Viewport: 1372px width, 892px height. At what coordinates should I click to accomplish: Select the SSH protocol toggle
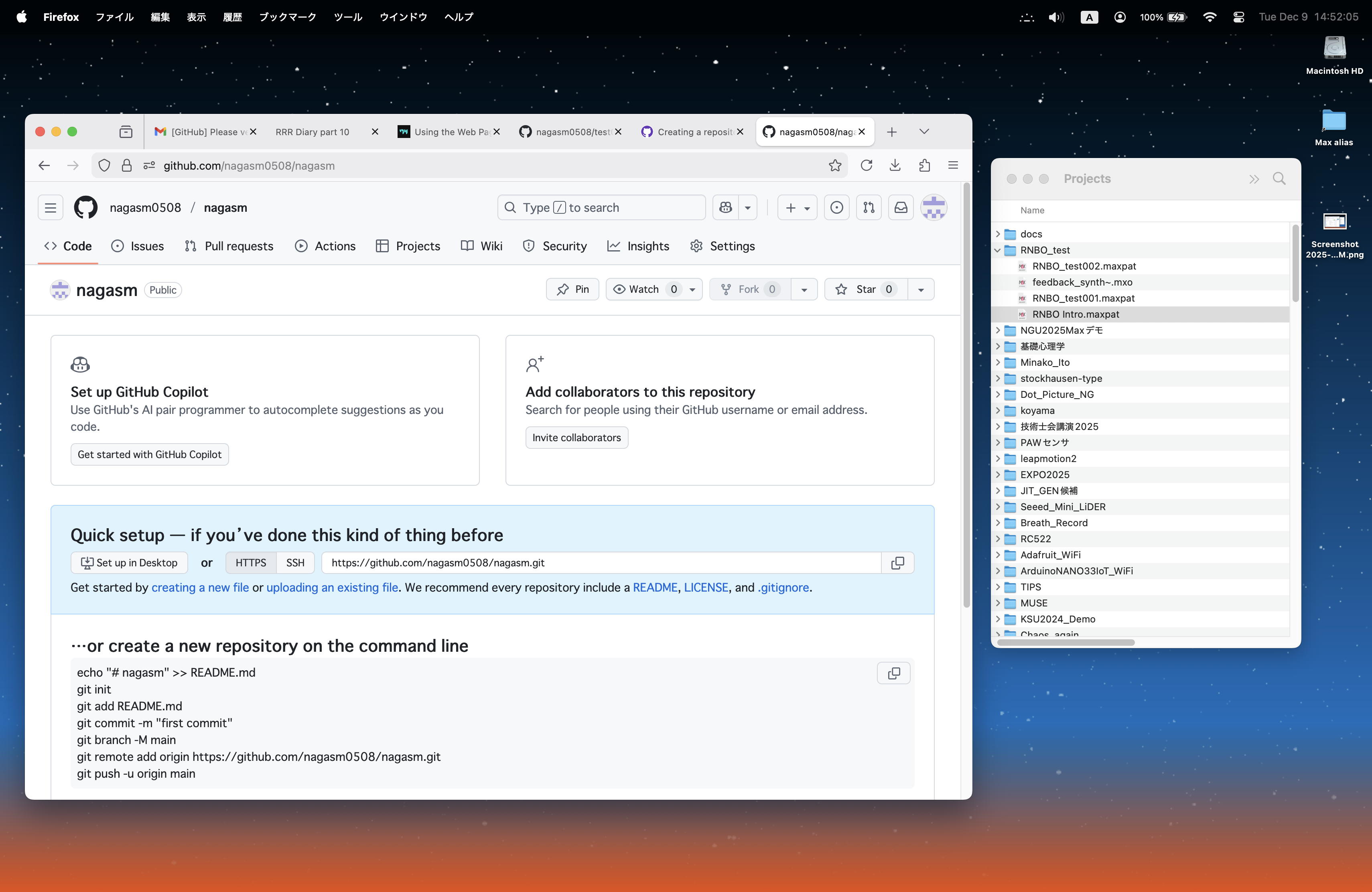[295, 563]
